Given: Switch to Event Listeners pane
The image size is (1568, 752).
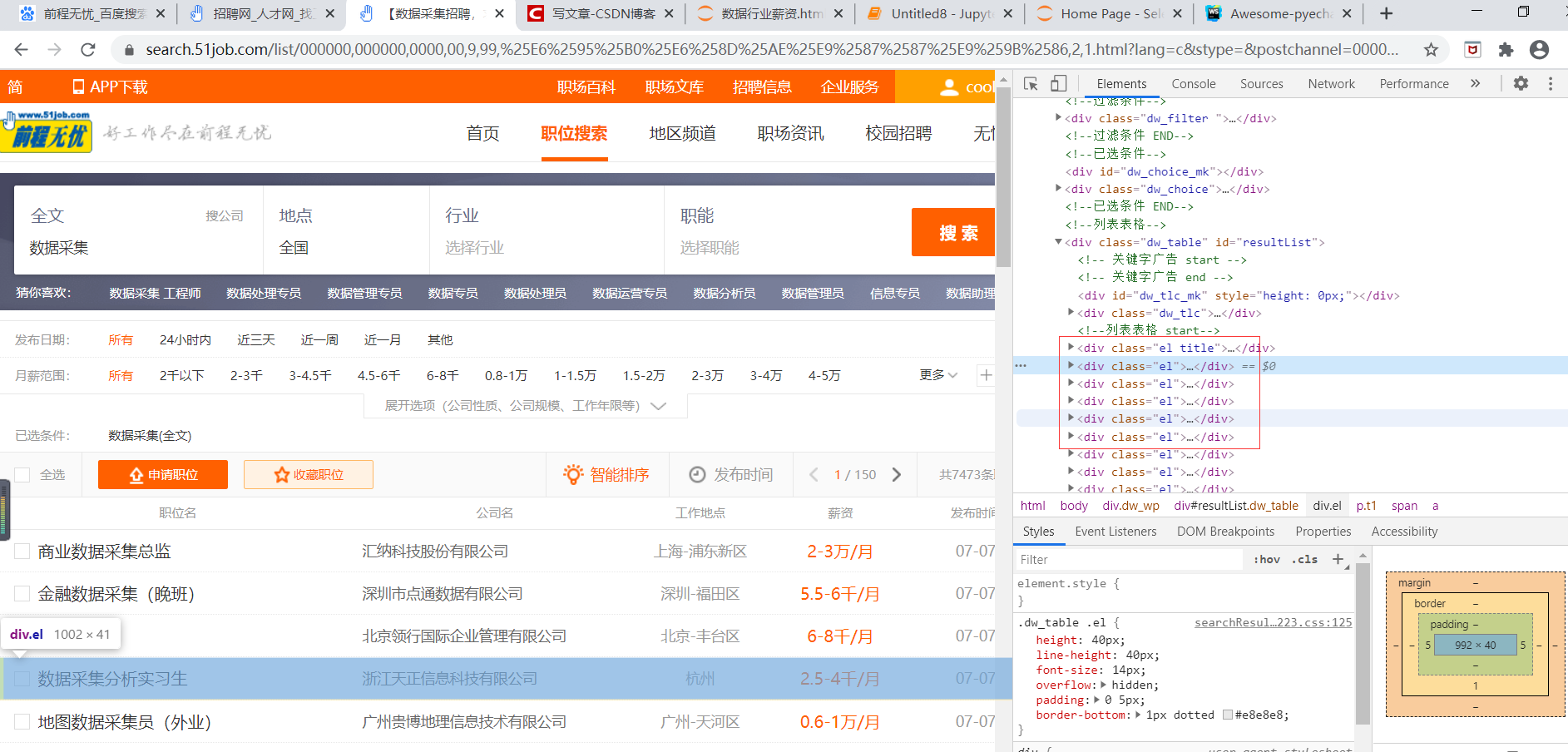Looking at the screenshot, I should [1115, 532].
